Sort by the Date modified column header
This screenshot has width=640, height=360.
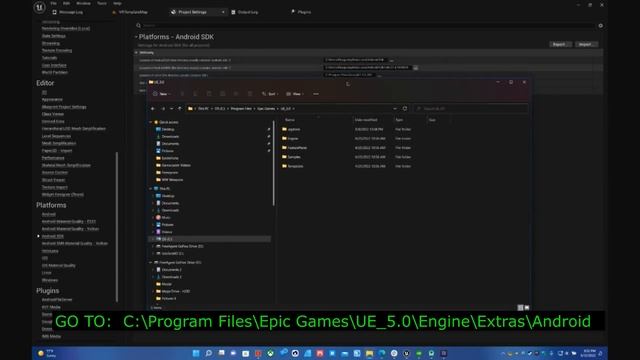[x=366, y=120]
